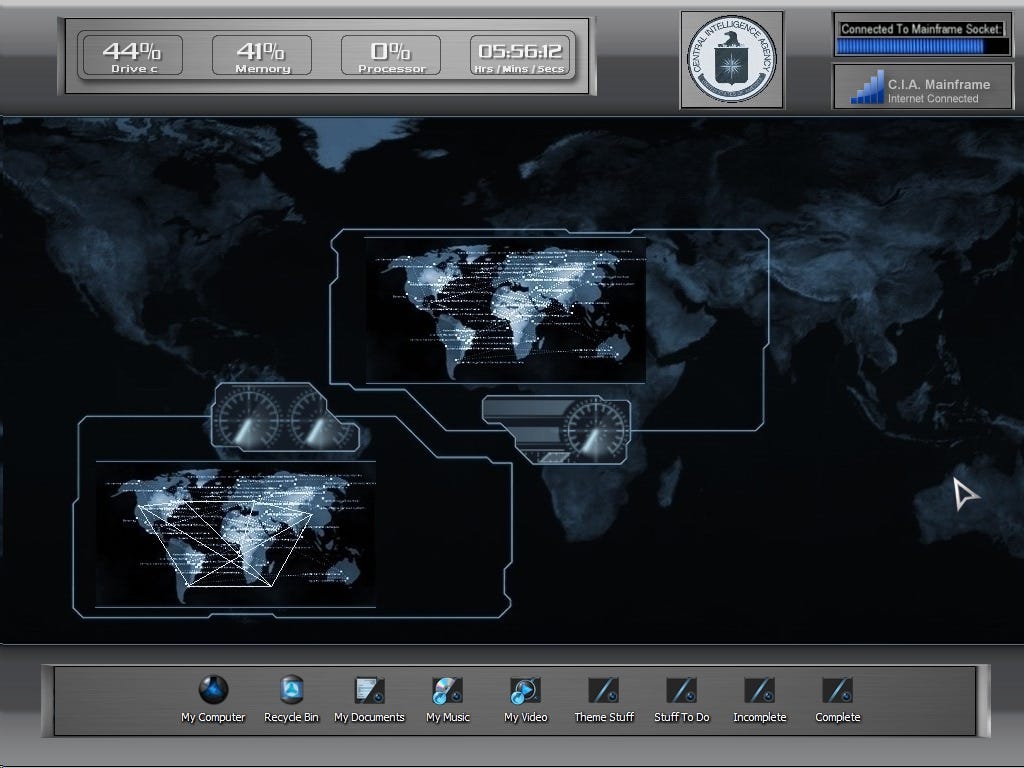Click the "Internet Connected" status text
The width and height of the screenshot is (1024, 768).
point(933,99)
